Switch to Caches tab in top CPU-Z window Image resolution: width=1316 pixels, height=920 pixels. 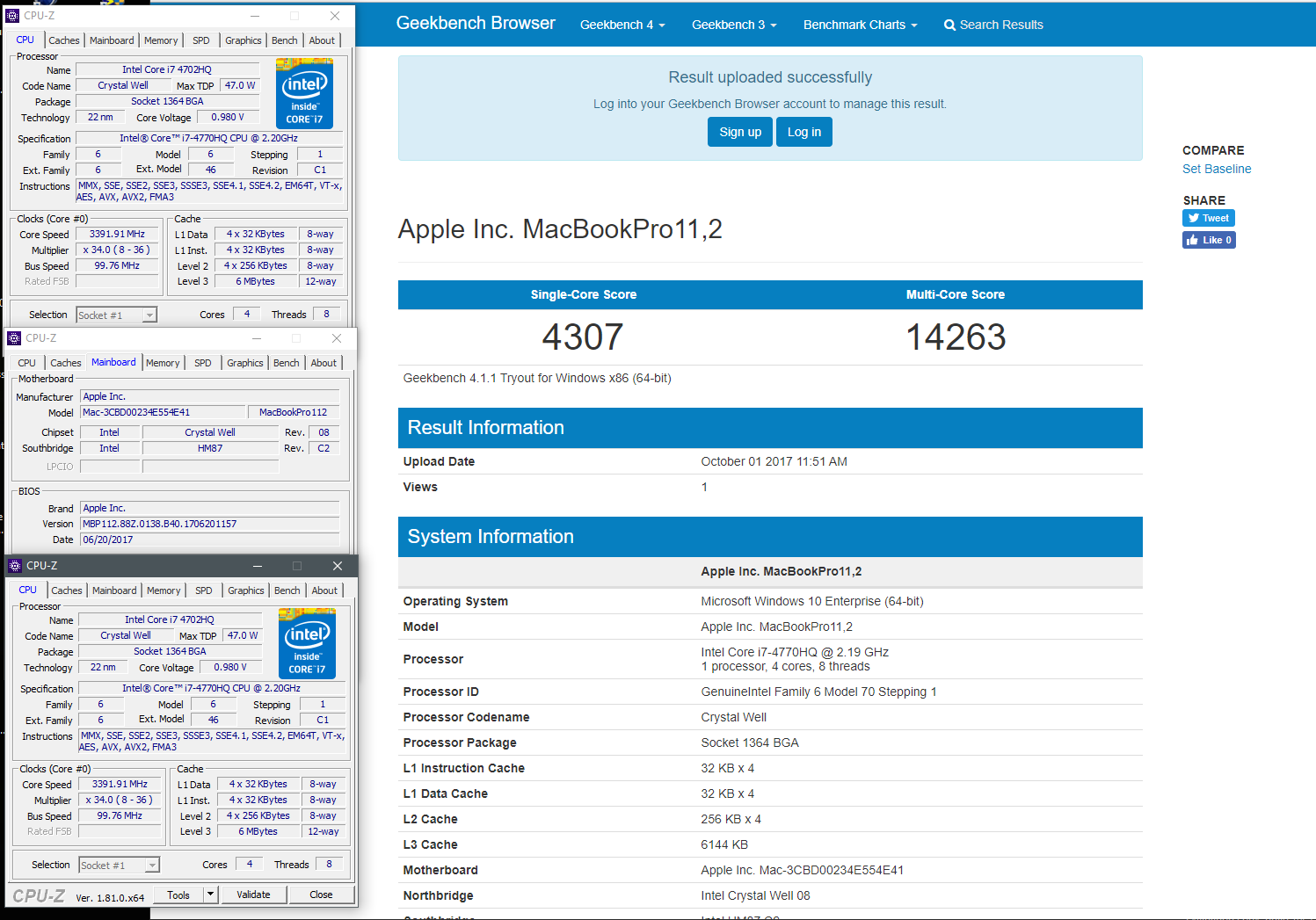[x=64, y=40]
